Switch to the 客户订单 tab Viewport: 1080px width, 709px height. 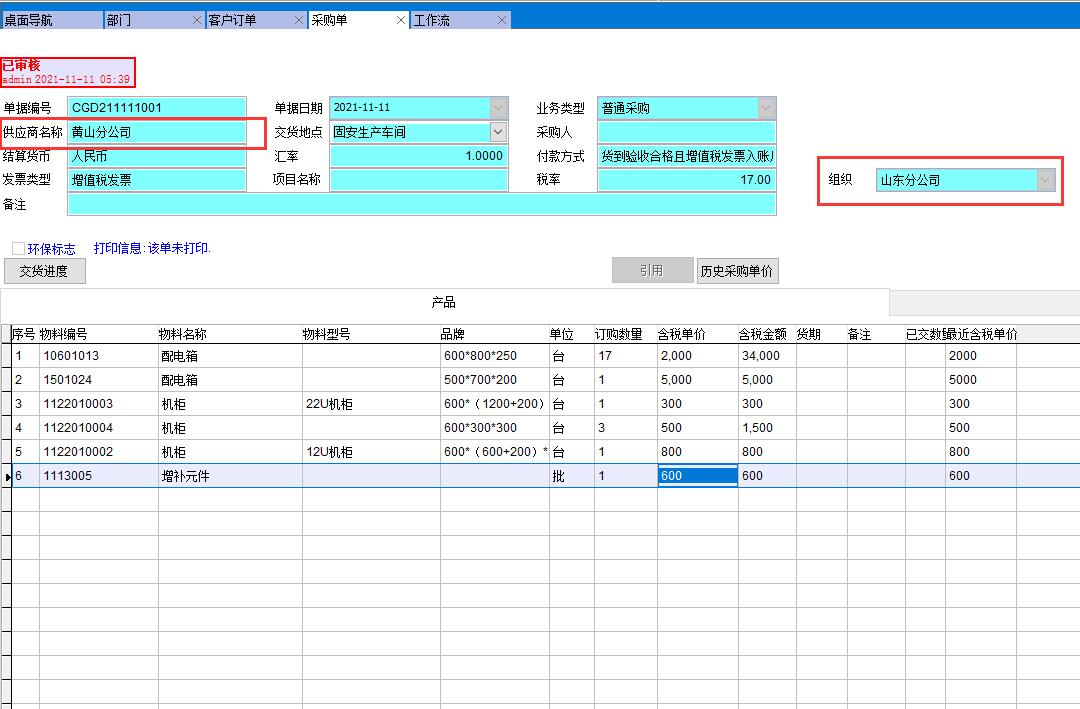click(250, 20)
